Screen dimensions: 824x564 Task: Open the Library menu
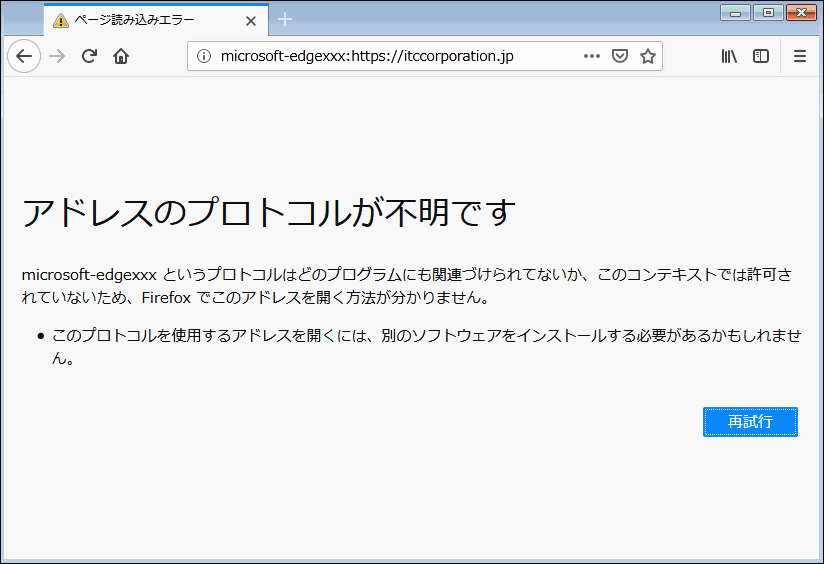(729, 56)
